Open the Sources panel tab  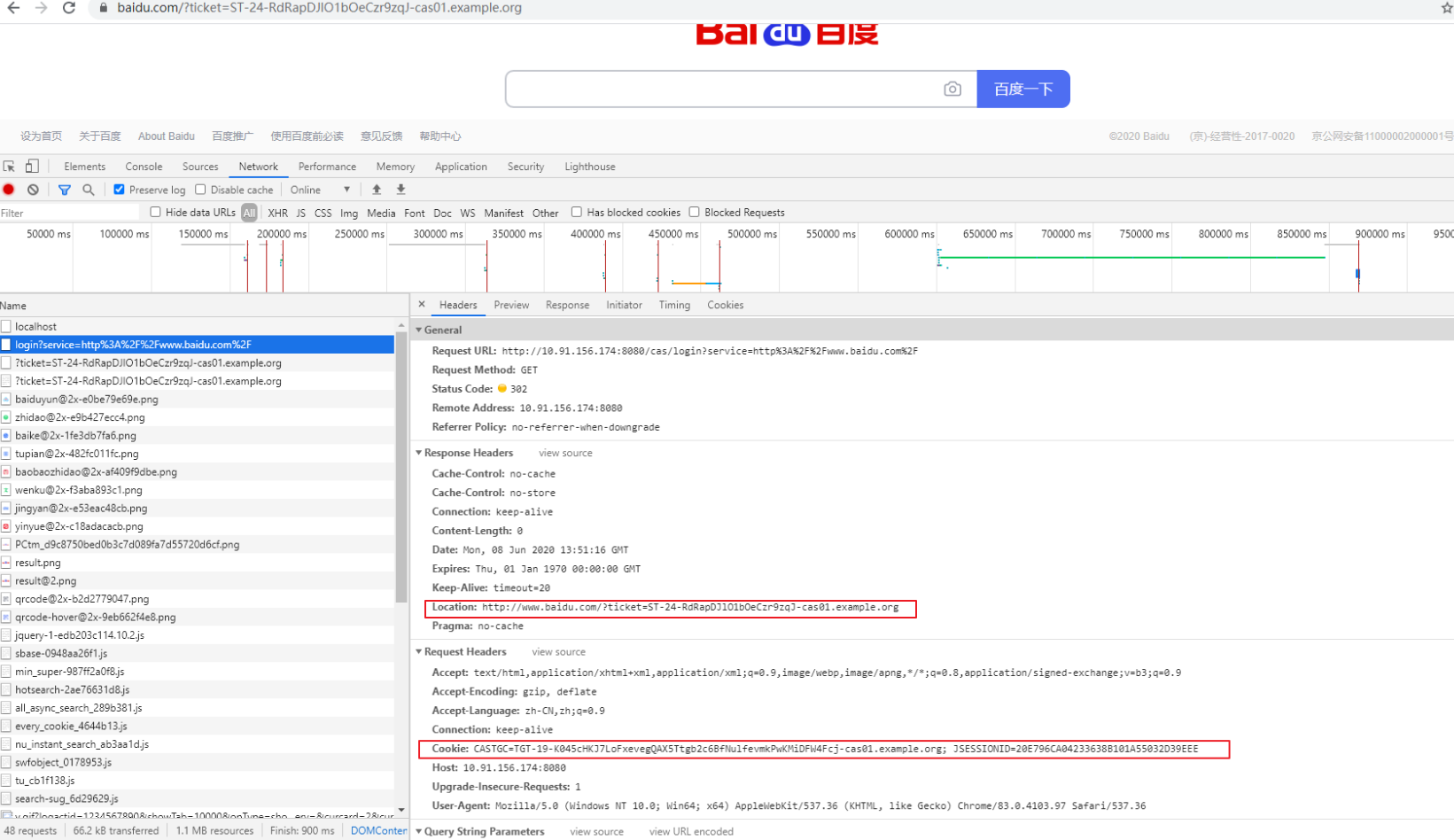[200, 167]
